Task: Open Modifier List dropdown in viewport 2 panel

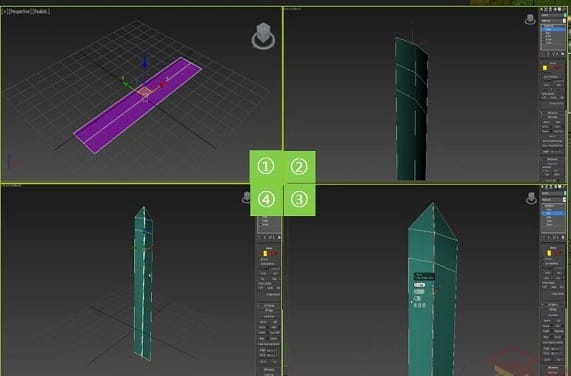Action: tap(553, 21)
